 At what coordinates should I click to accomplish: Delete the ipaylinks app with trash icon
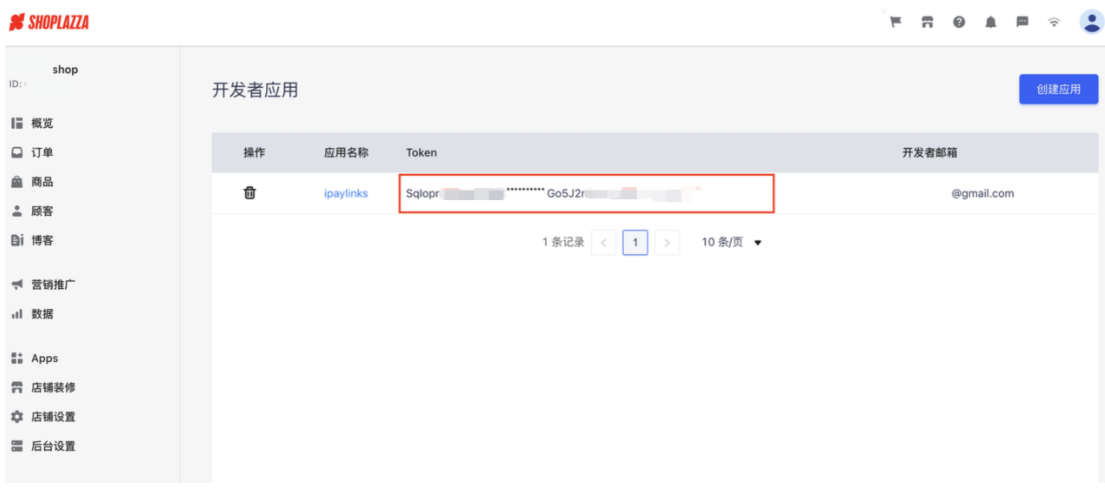(249, 192)
